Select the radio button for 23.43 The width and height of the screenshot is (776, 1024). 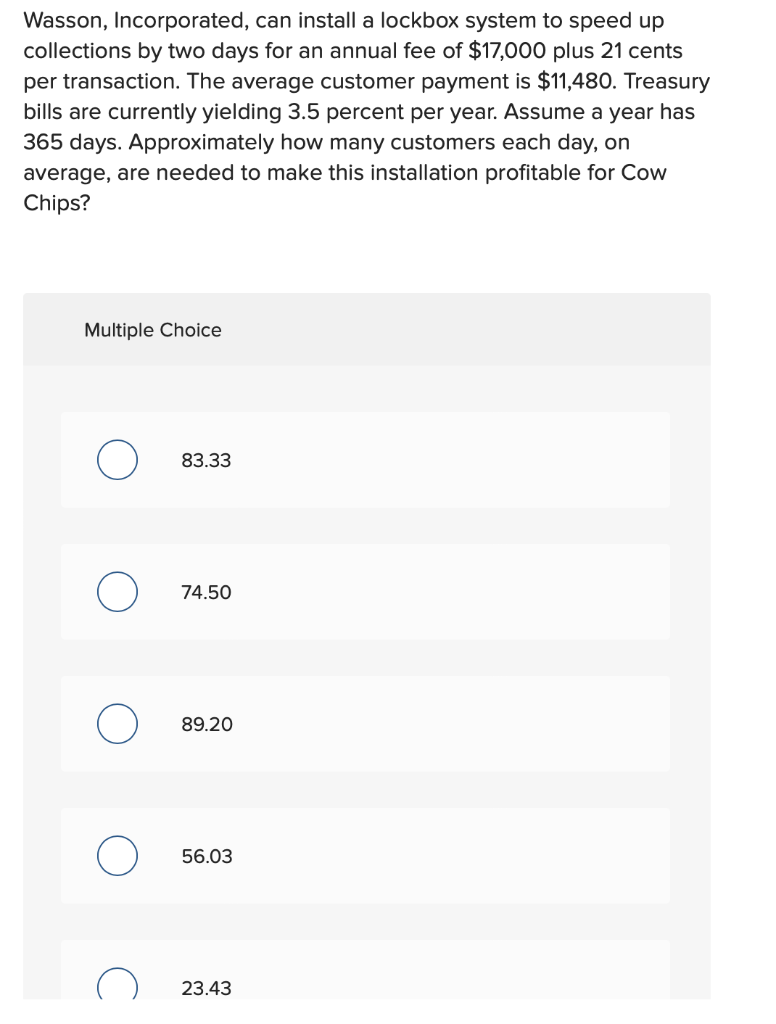point(116,985)
